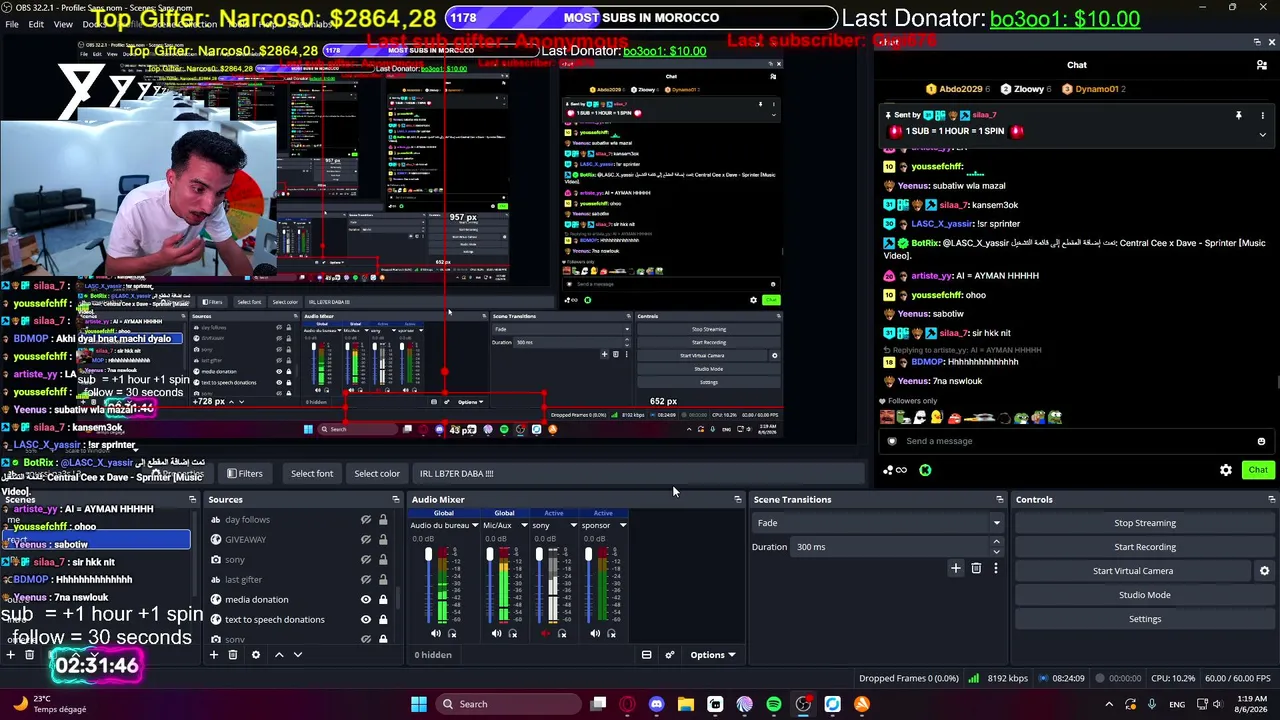Unlock the text to speech donations source

(383, 620)
